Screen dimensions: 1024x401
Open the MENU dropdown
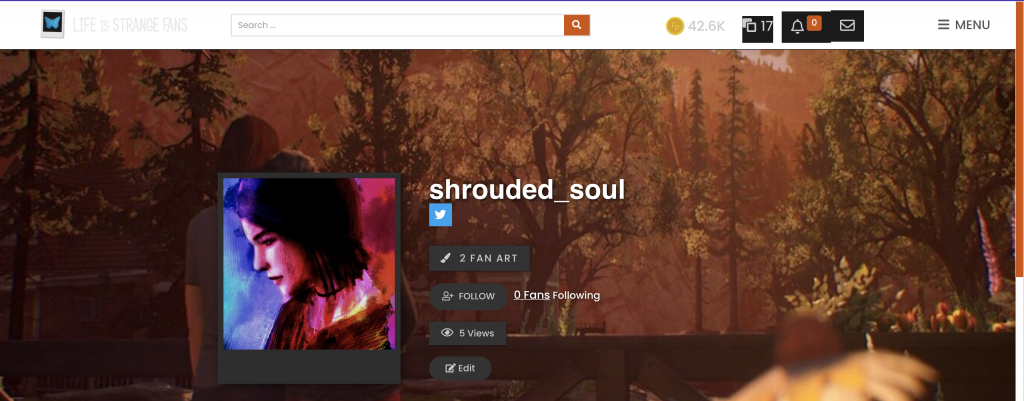(964, 25)
